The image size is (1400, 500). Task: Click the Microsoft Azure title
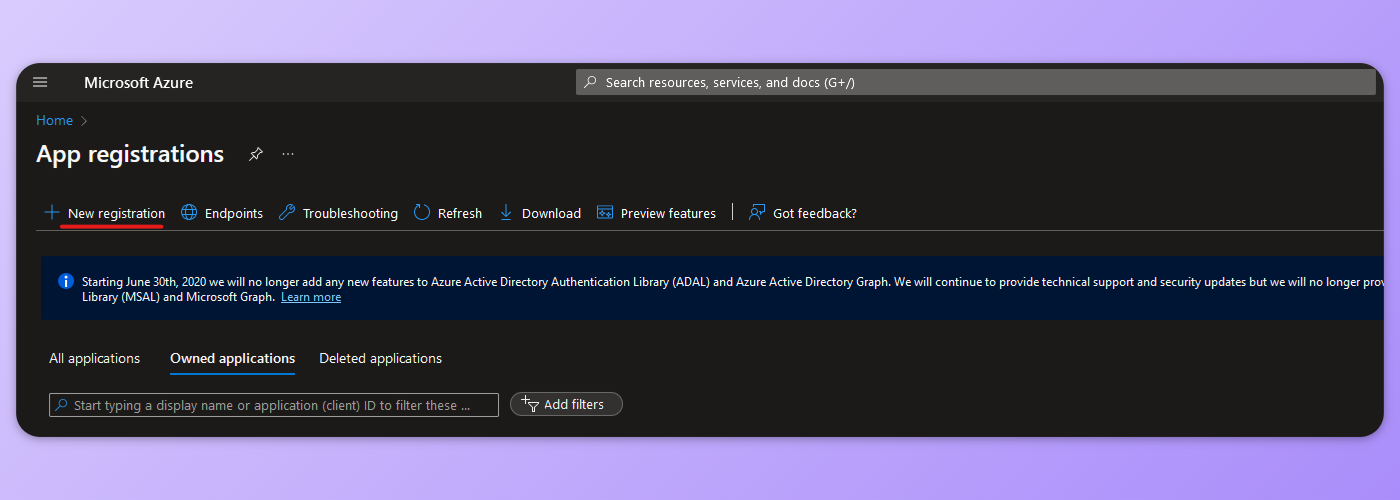click(x=138, y=82)
